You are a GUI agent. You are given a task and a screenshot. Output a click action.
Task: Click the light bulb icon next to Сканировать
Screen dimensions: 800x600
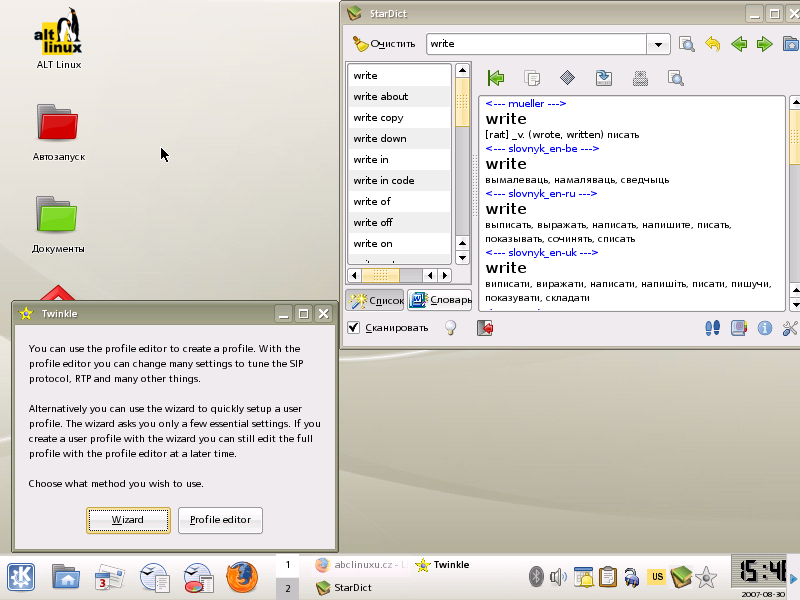click(x=450, y=328)
